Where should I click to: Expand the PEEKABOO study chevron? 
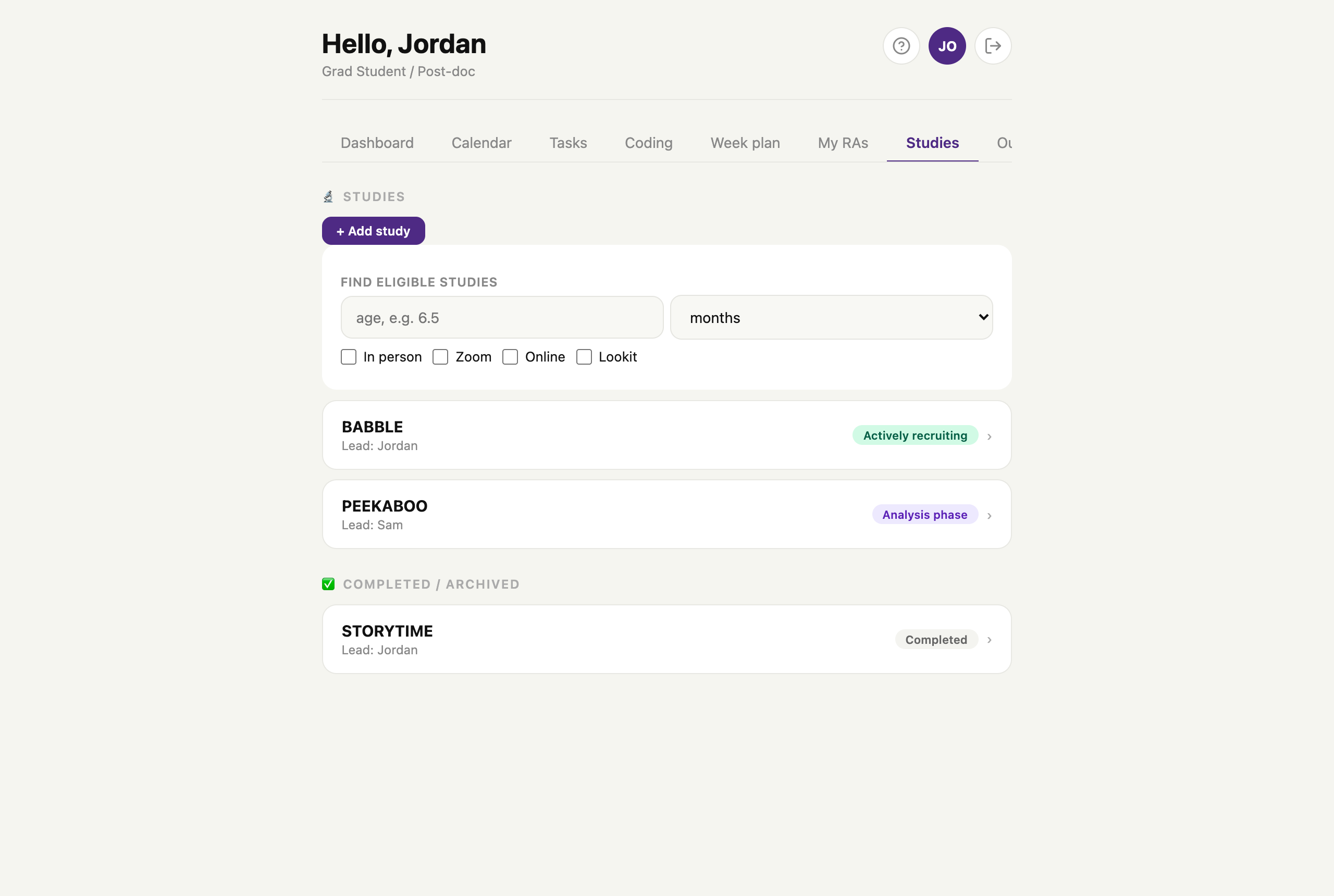tap(989, 515)
